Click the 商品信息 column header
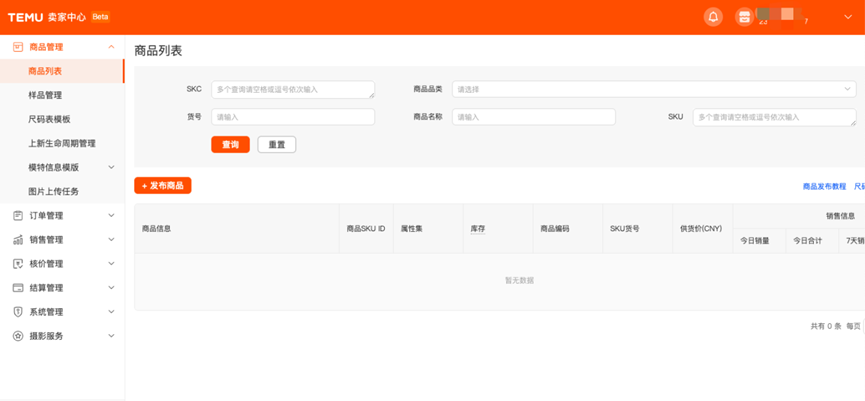The image size is (865, 401). coord(156,228)
